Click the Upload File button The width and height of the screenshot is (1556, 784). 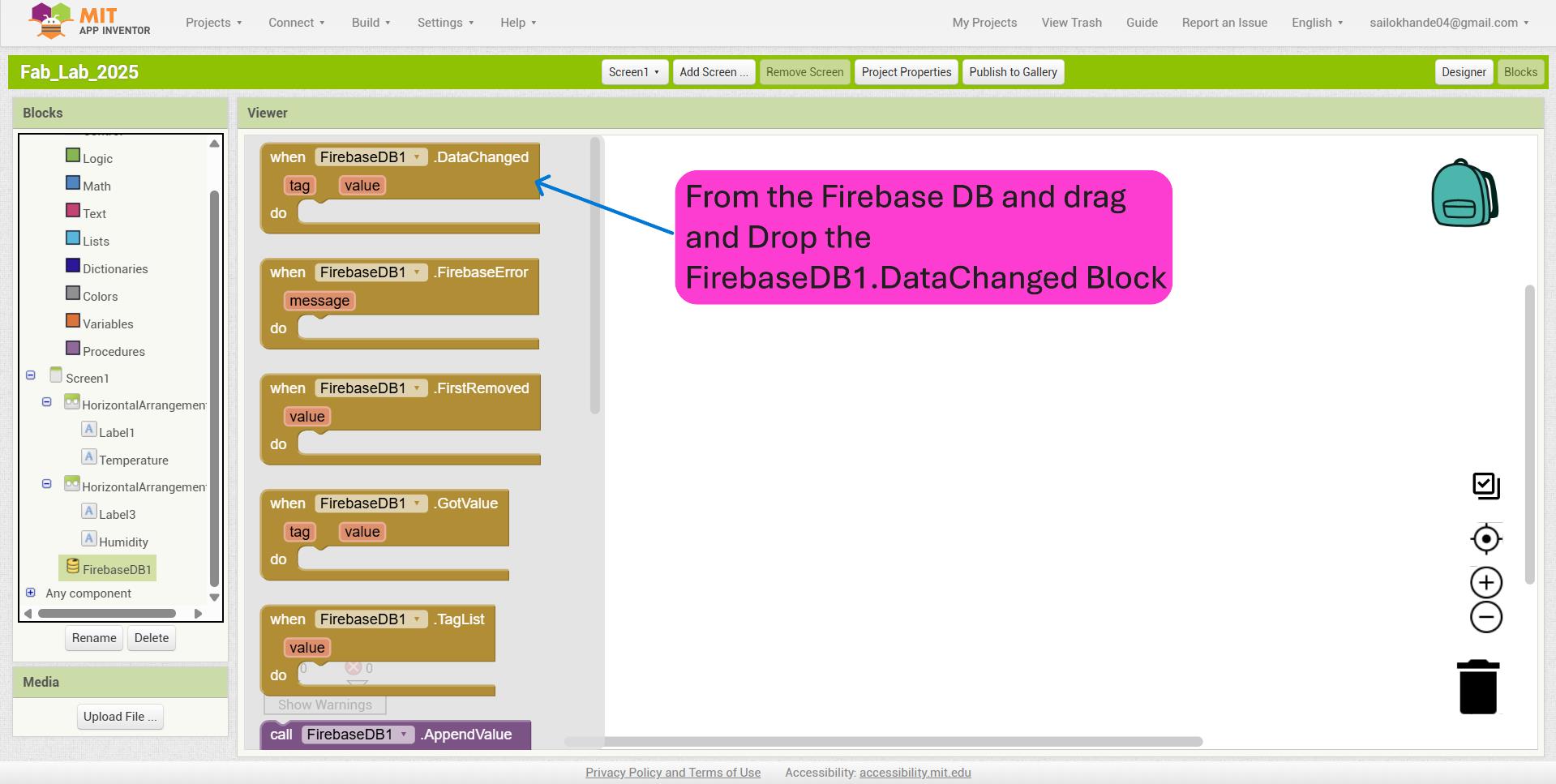(120, 717)
